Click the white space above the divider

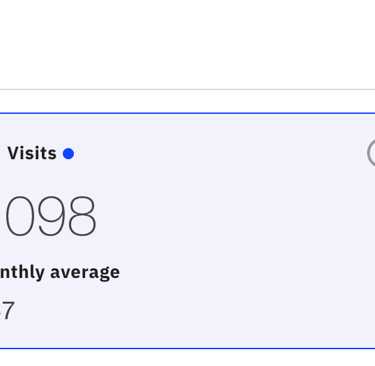point(187,43)
